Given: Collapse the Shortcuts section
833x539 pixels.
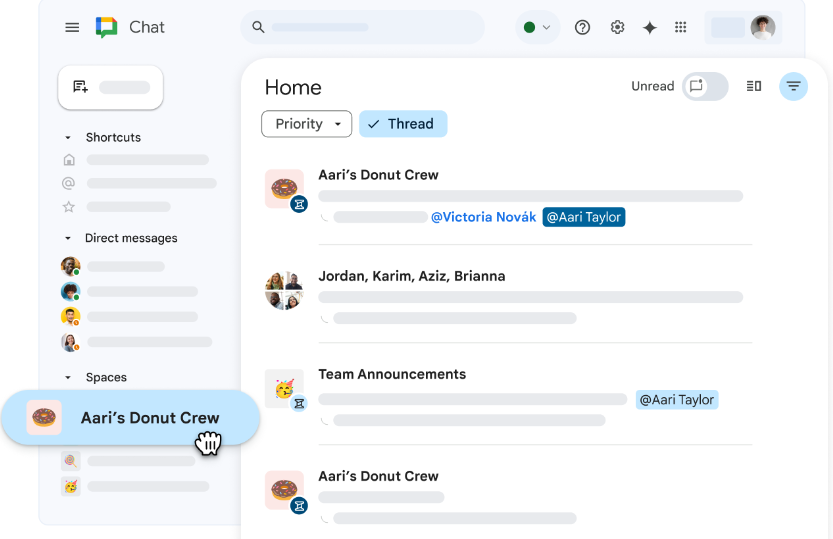Looking at the screenshot, I should tap(67, 138).
